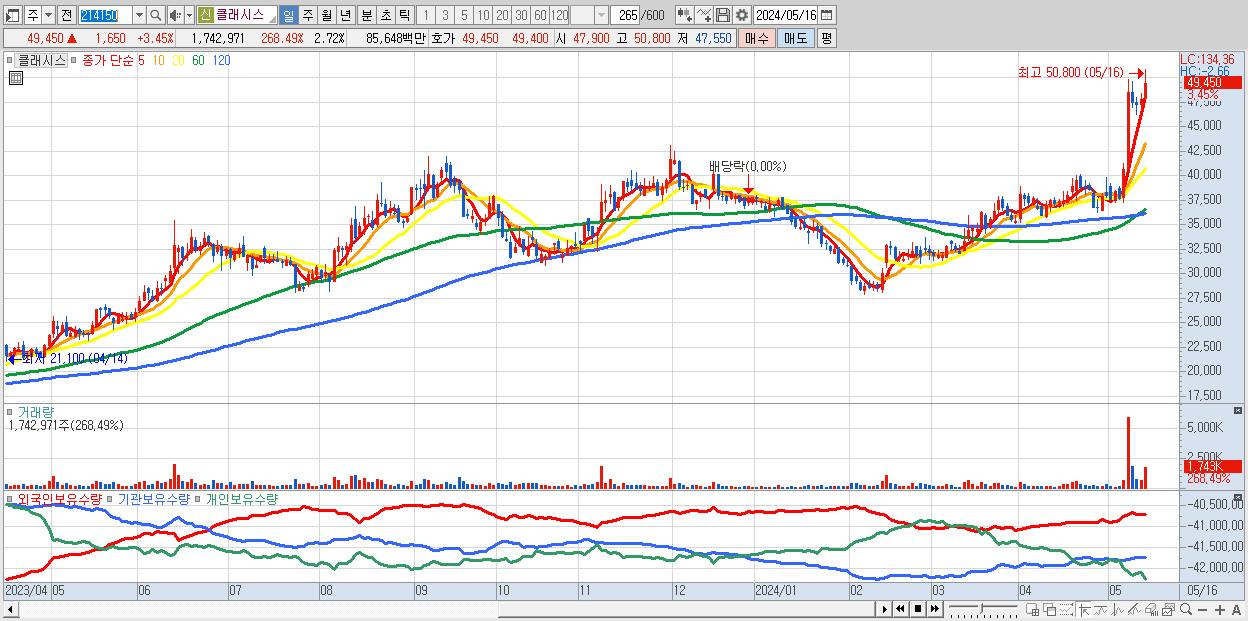Open dropdown arrow next to '주' market selector

click(48, 15)
